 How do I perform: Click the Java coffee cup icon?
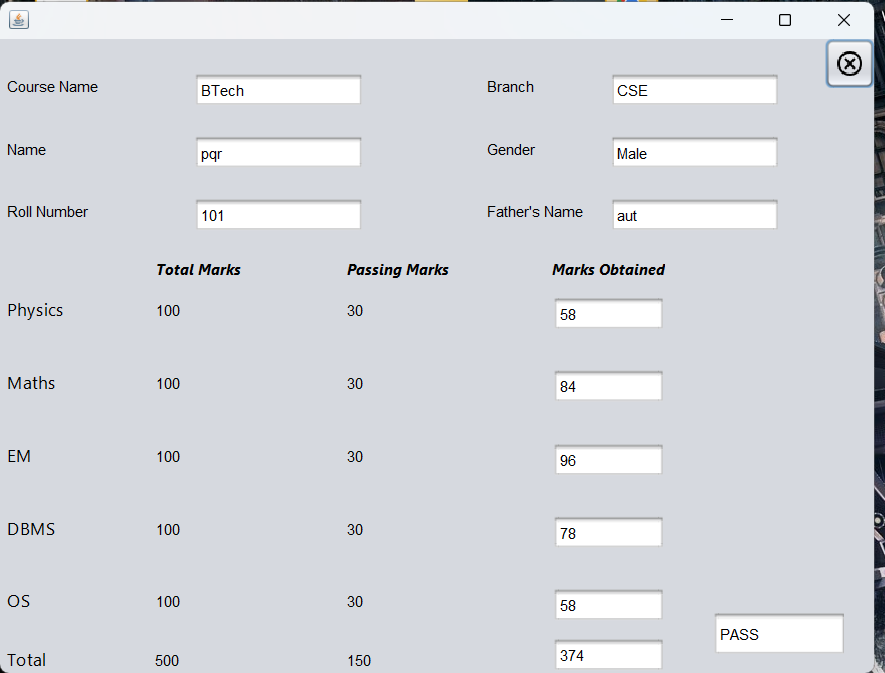pos(19,19)
